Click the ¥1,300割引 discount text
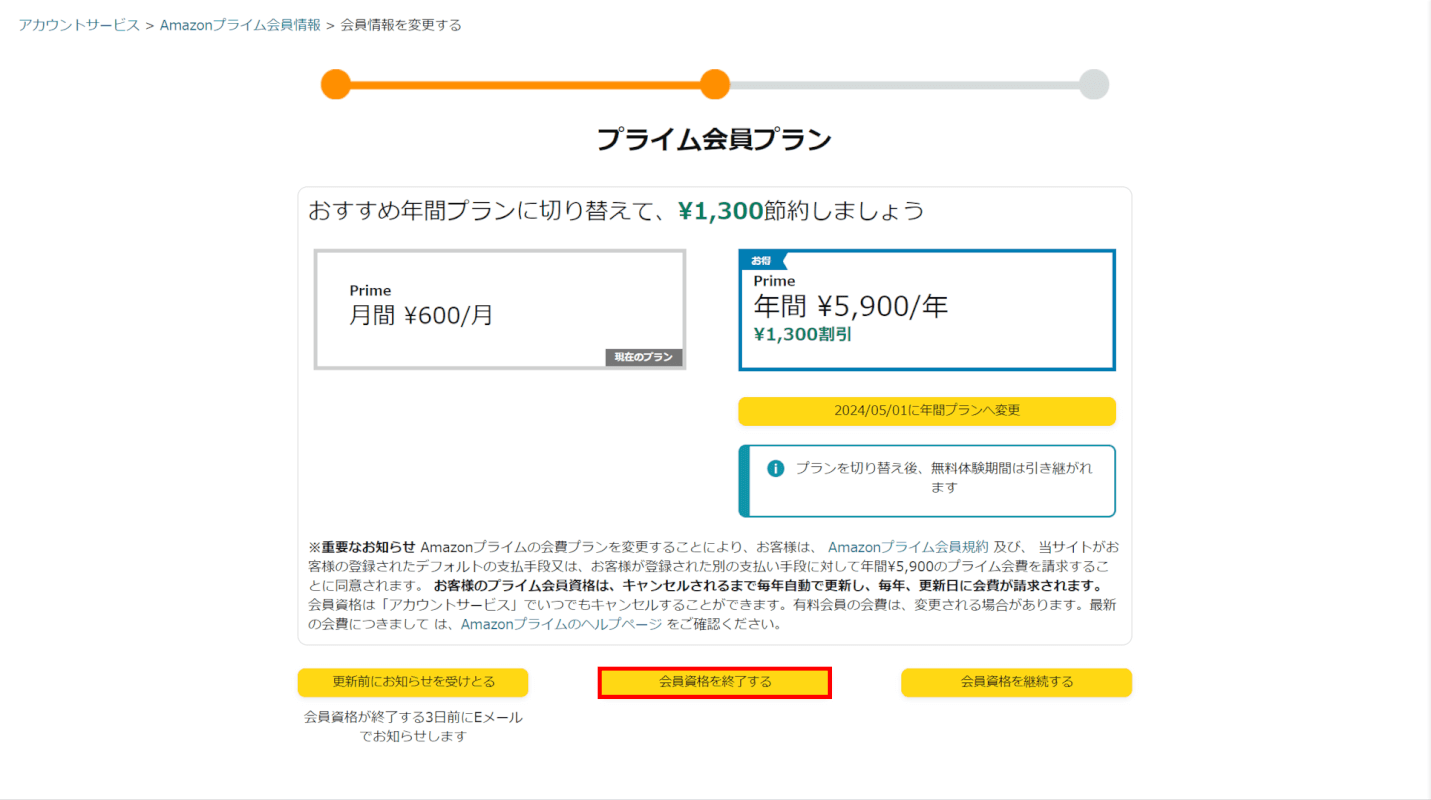Screen dimensions: 1431x800 (803, 335)
